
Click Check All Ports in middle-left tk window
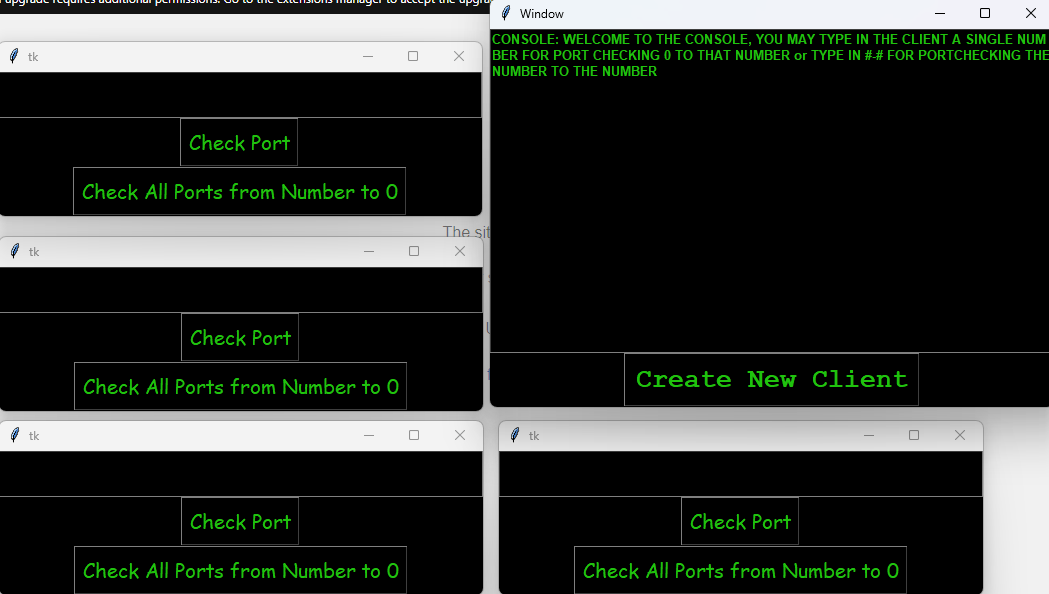(240, 386)
